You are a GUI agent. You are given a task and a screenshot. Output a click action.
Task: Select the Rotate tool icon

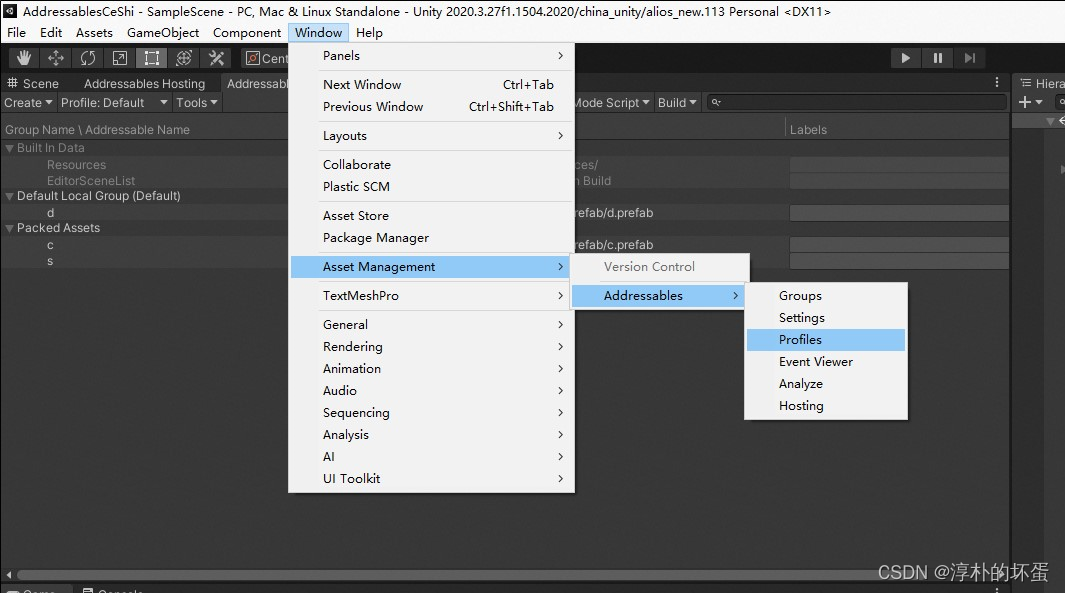[x=88, y=58]
